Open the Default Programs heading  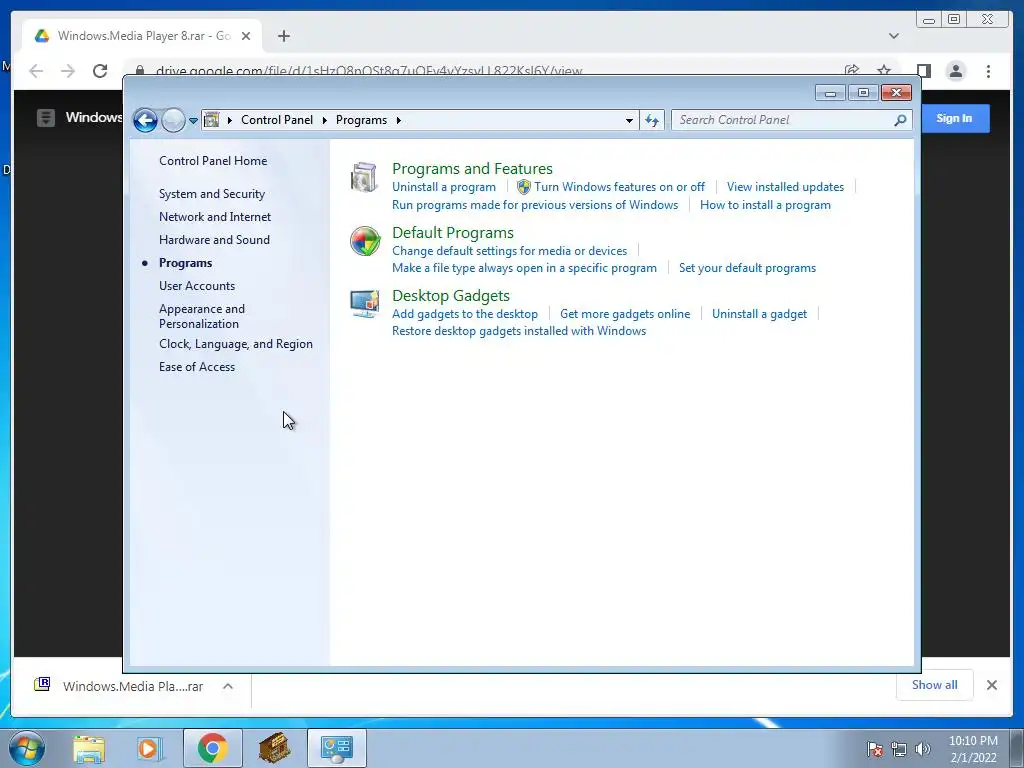453,232
